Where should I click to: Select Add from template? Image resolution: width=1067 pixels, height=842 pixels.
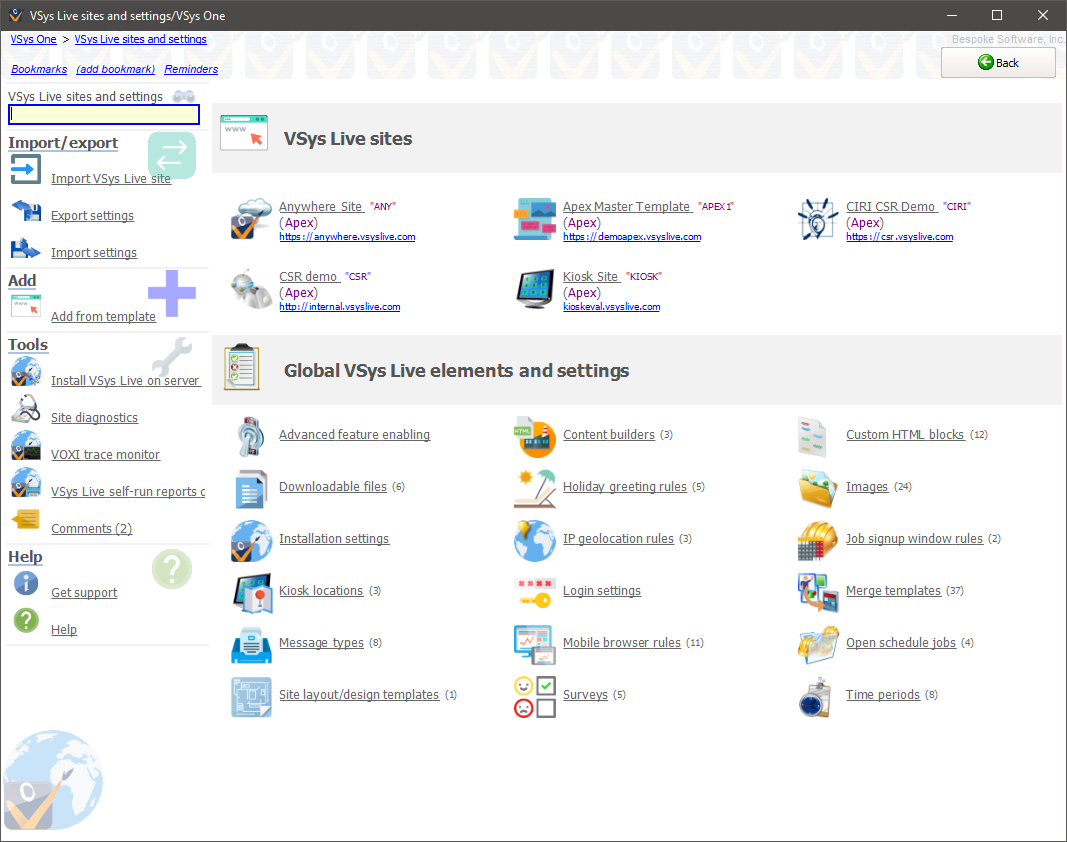pyautogui.click(x=103, y=317)
